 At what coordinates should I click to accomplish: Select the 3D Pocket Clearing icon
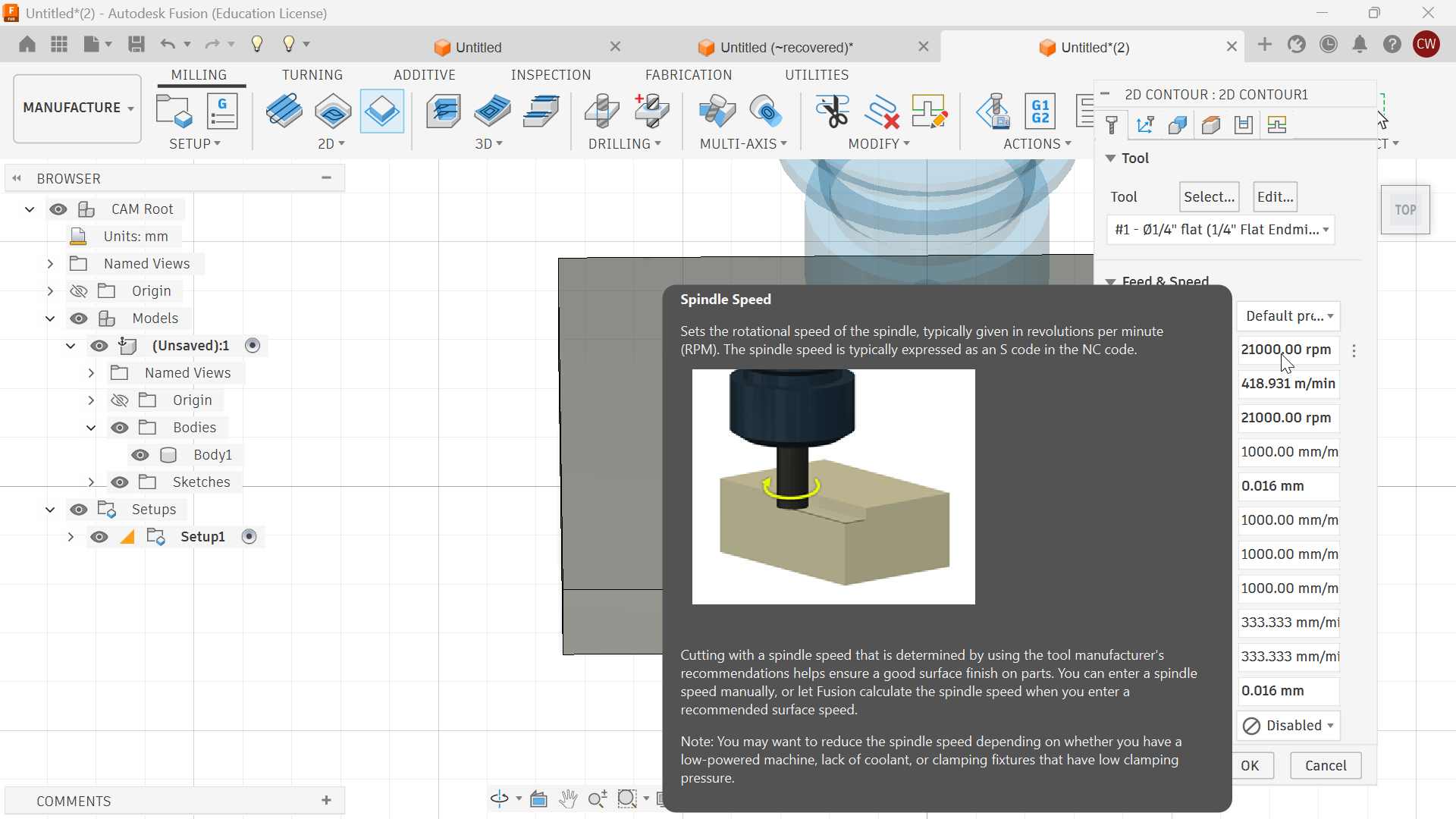(493, 111)
